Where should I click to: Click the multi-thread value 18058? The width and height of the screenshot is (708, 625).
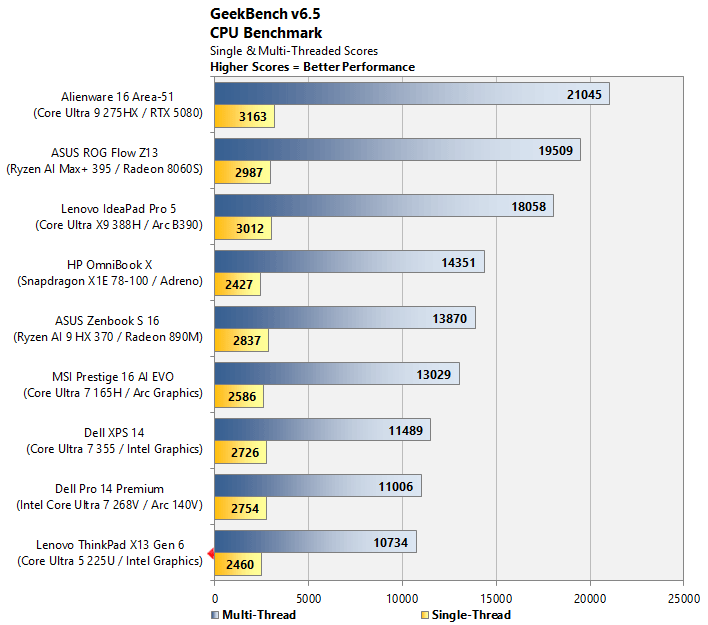pyautogui.click(x=528, y=206)
